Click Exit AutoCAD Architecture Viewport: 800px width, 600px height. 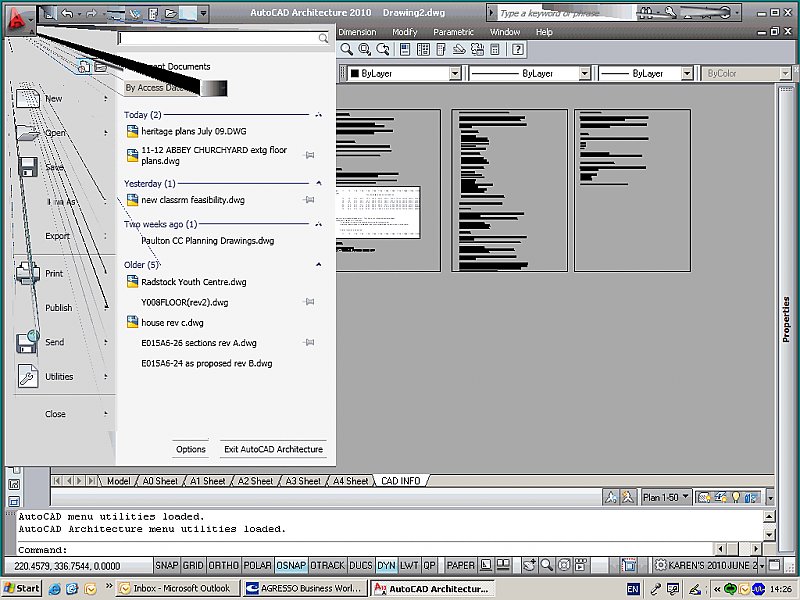click(x=273, y=450)
